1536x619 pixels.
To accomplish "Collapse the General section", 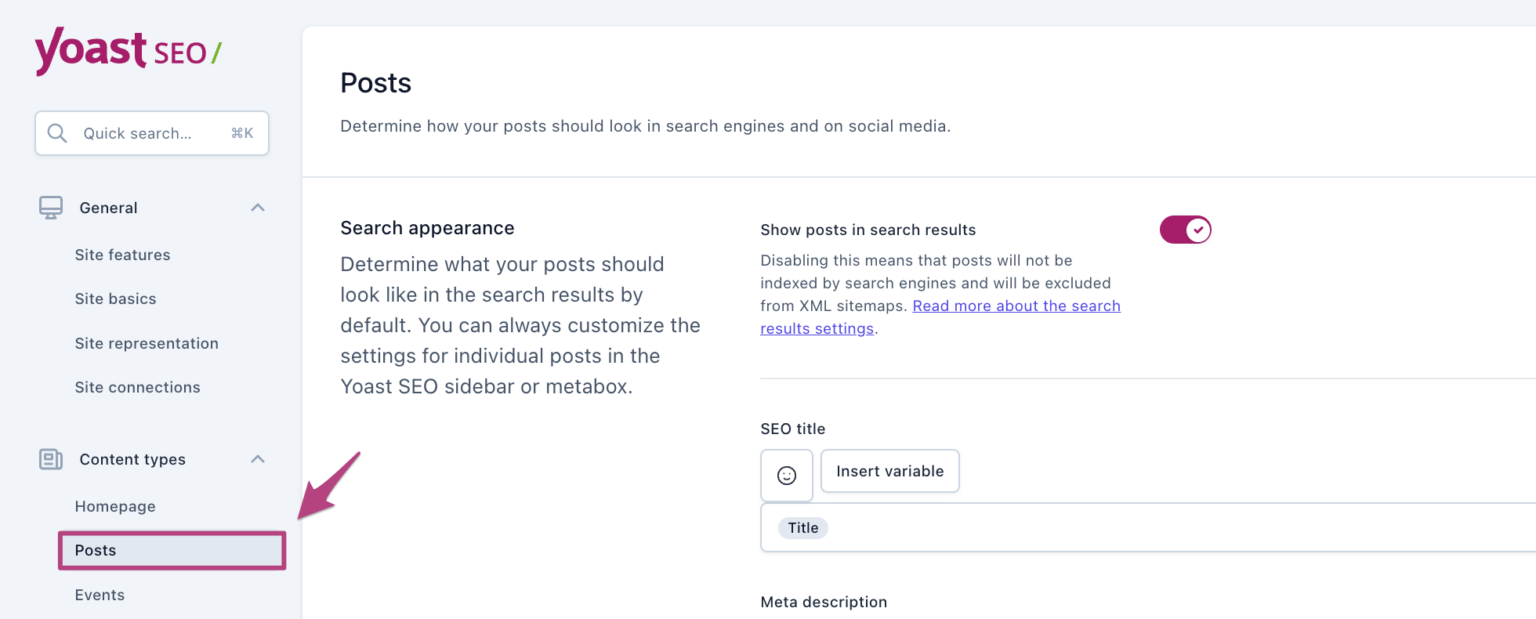I will (257, 207).
